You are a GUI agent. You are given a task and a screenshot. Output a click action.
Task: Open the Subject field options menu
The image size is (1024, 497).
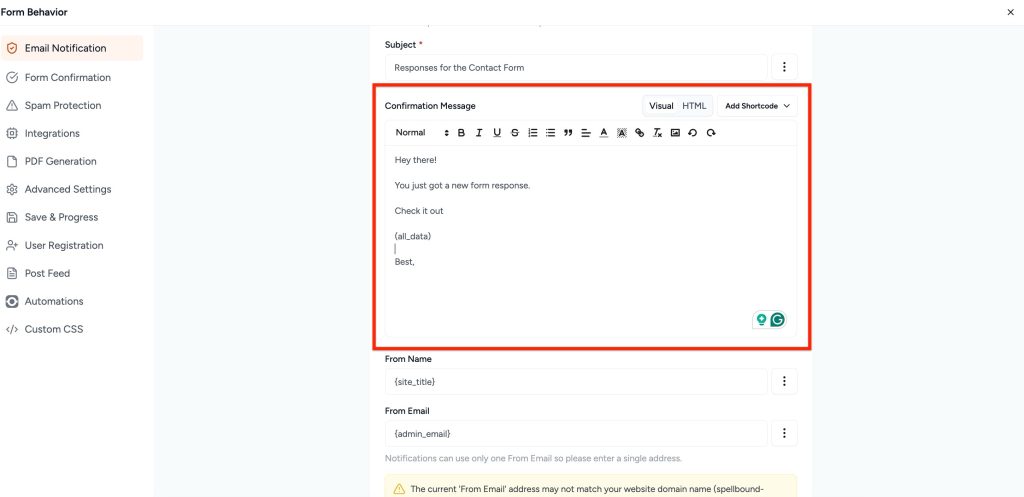[784, 67]
